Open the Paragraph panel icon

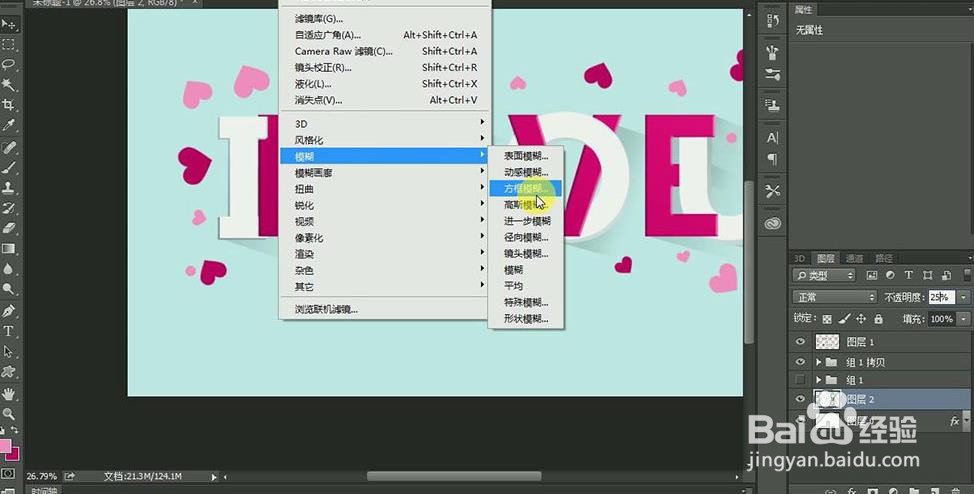[773, 160]
